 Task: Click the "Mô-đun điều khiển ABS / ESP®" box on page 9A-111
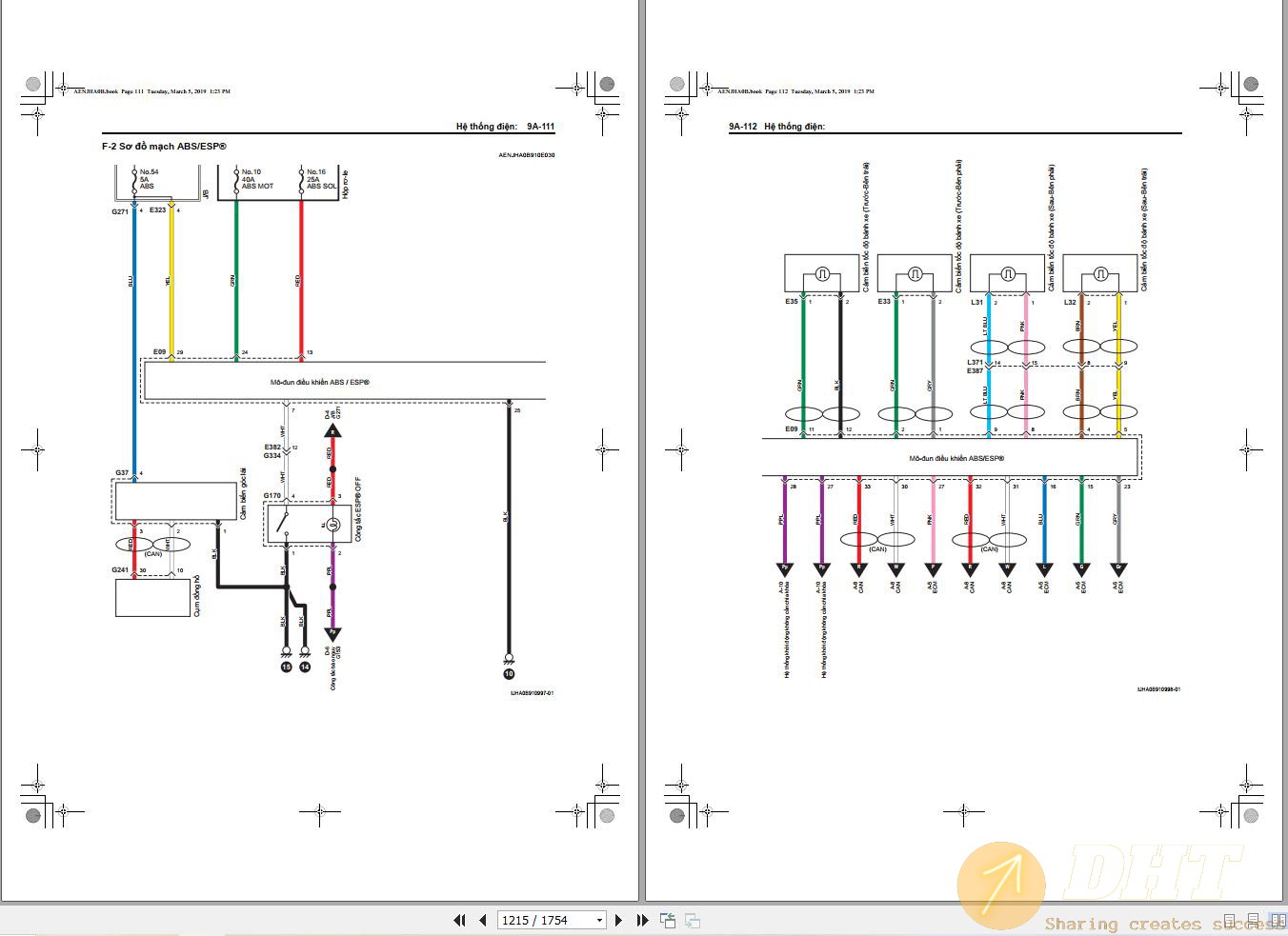[344, 382]
